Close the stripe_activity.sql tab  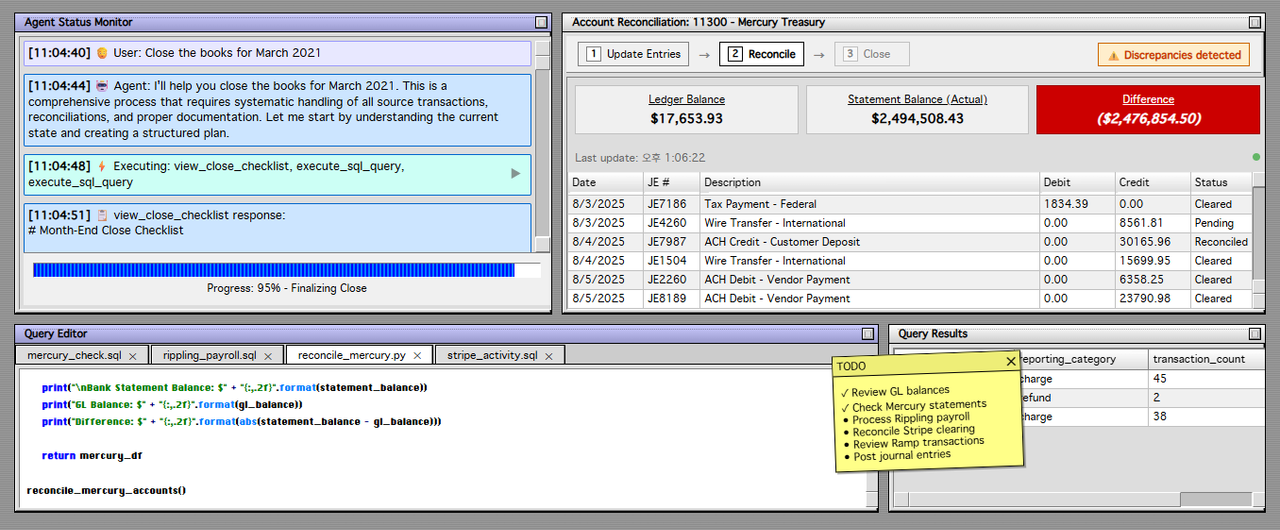pyautogui.click(x=551, y=355)
